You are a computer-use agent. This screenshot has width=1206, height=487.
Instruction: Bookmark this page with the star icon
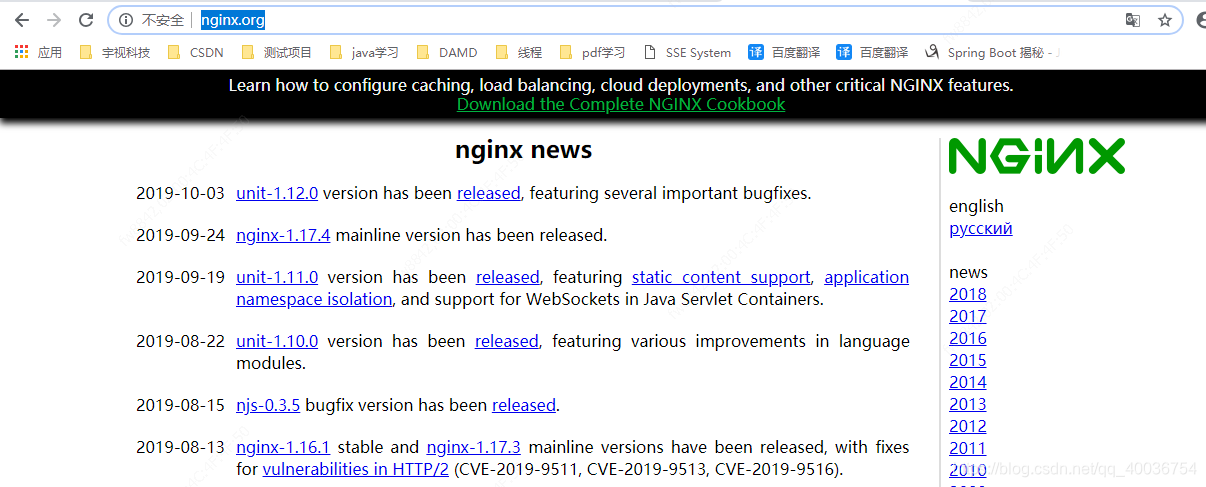coord(1165,20)
